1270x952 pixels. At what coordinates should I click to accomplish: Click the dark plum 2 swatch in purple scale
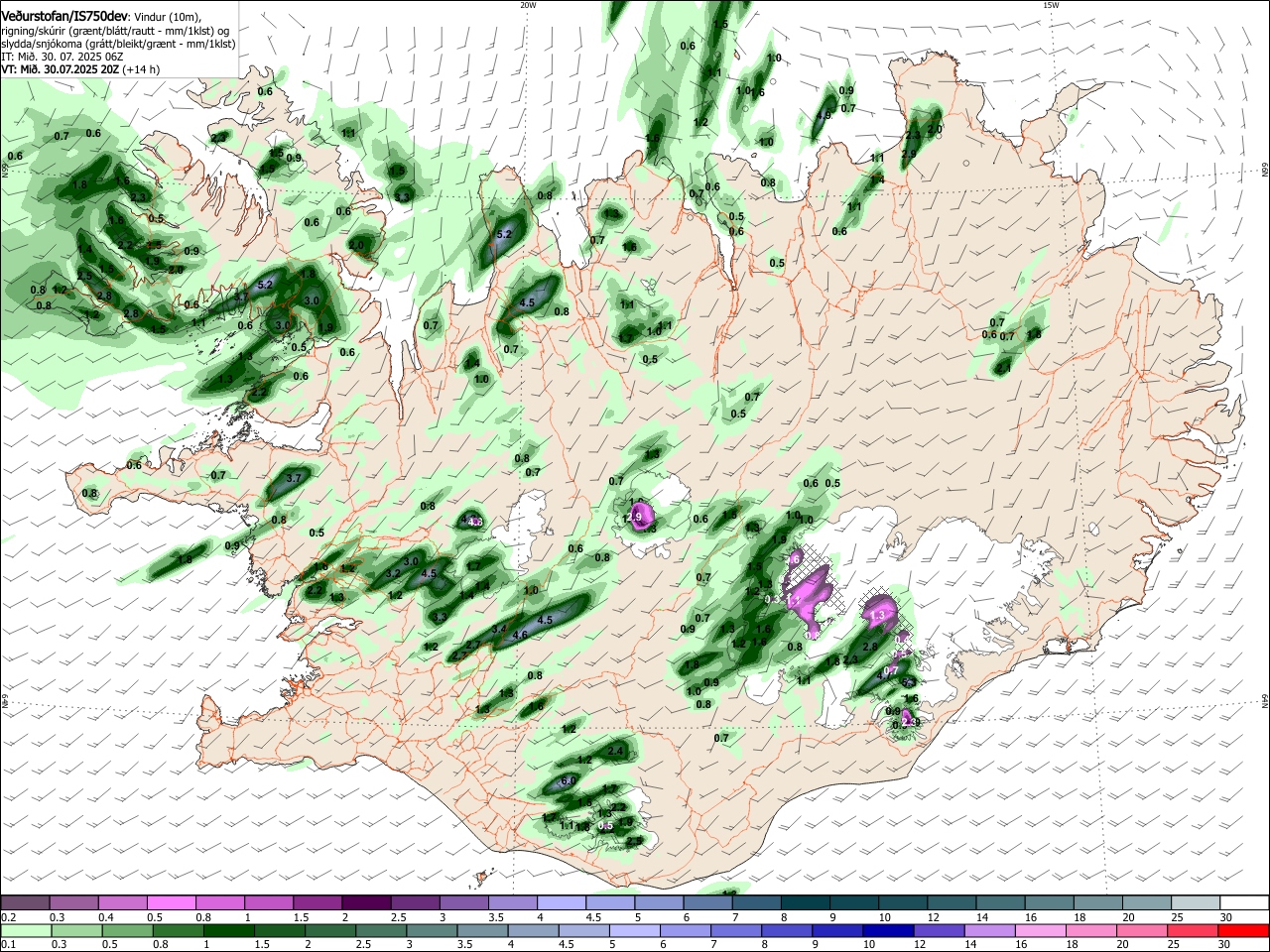tap(366, 902)
